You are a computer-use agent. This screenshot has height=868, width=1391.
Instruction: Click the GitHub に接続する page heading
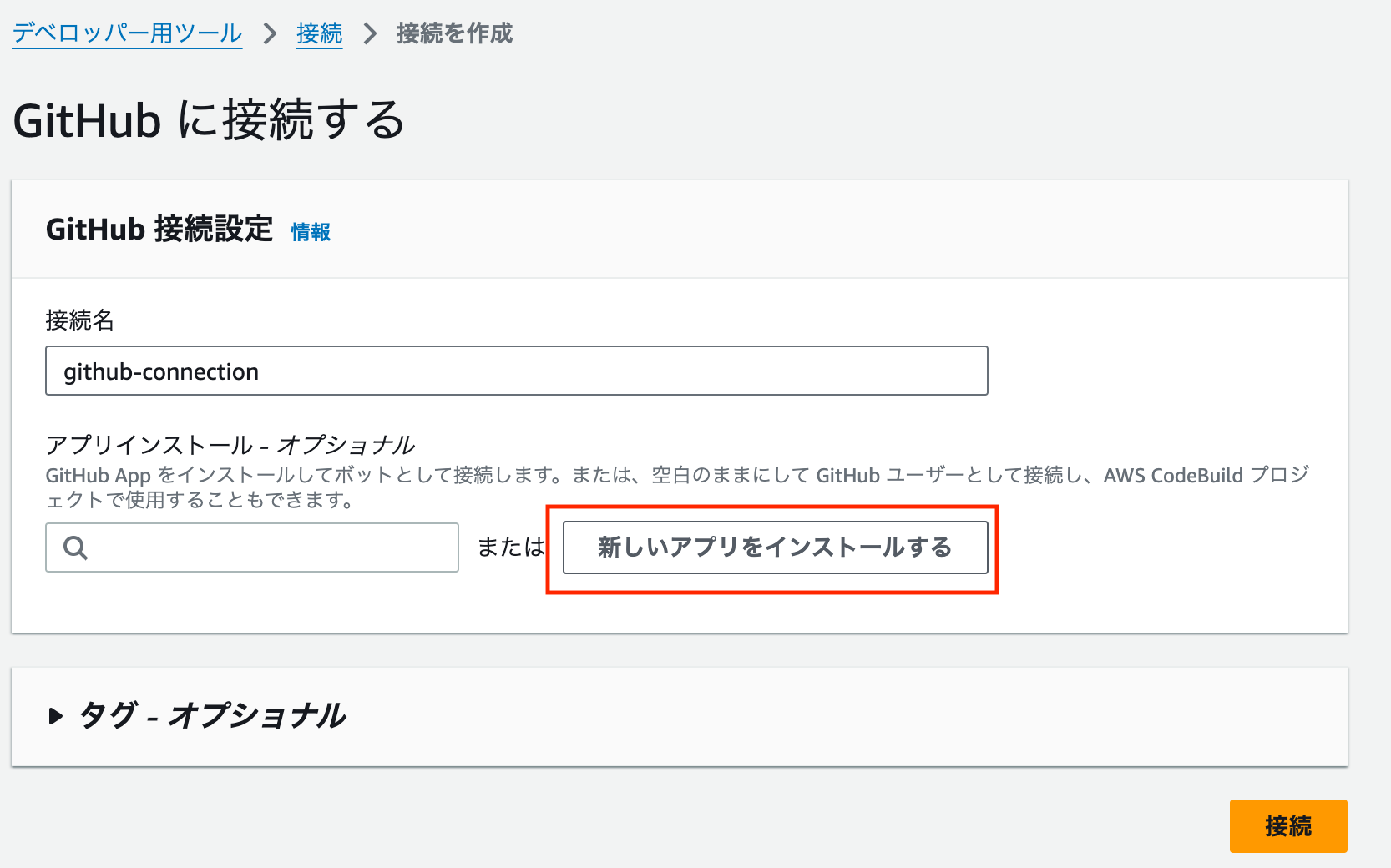(x=209, y=119)
